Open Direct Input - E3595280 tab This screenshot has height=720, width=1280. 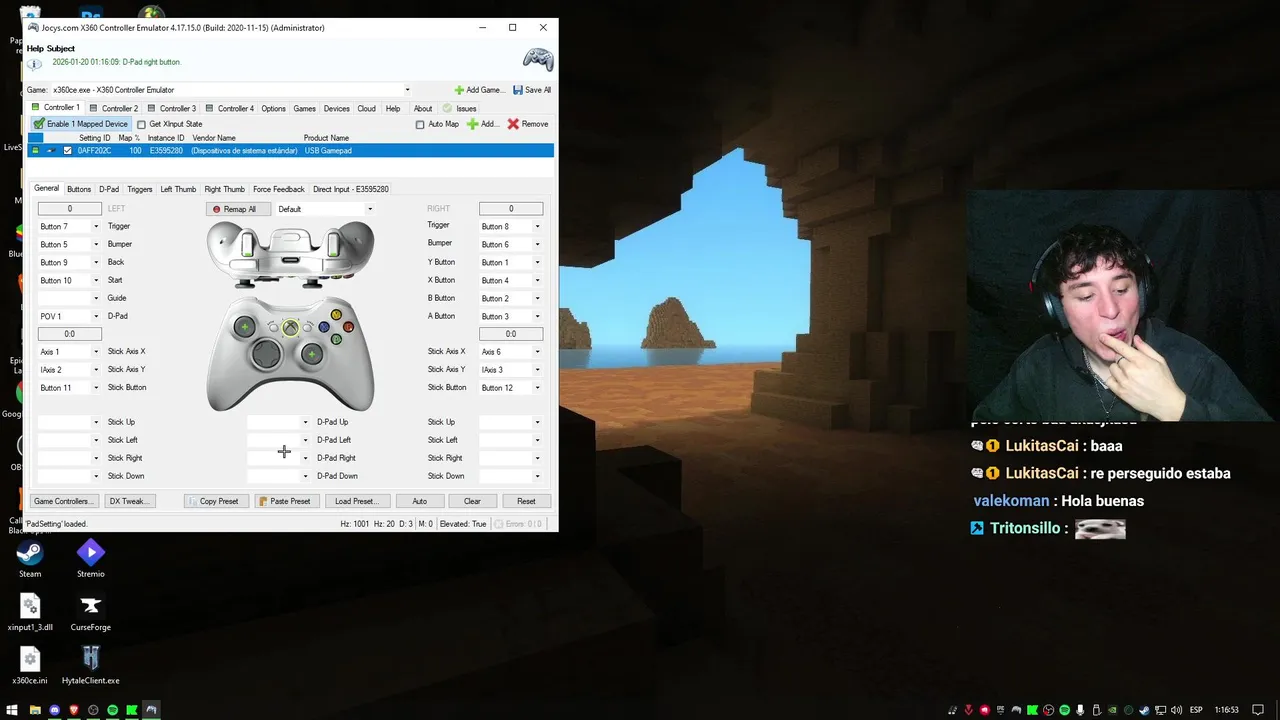[351, 189]
